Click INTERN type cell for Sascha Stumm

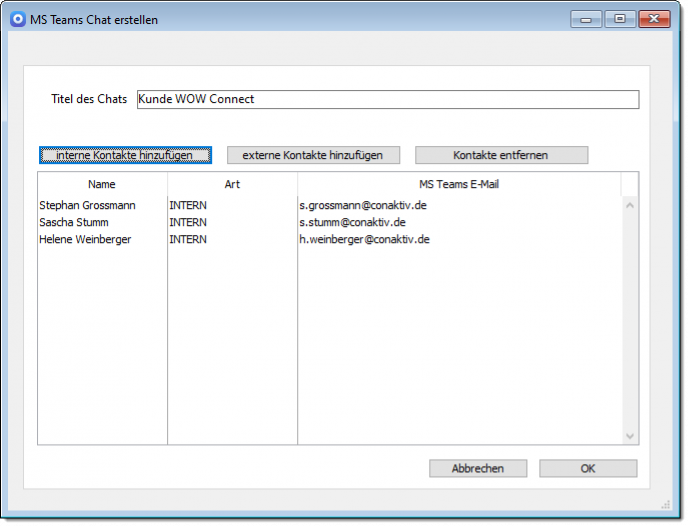tap(188, 222)
